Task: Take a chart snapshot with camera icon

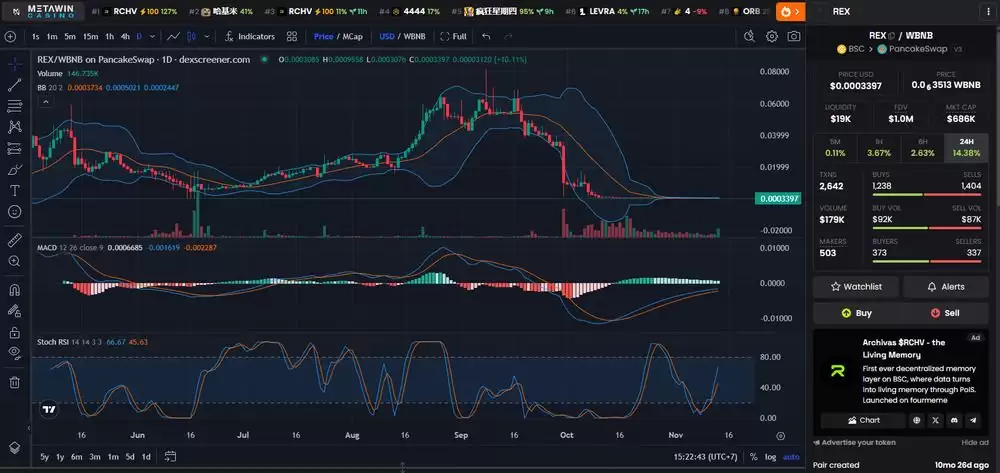Action: 794,36
